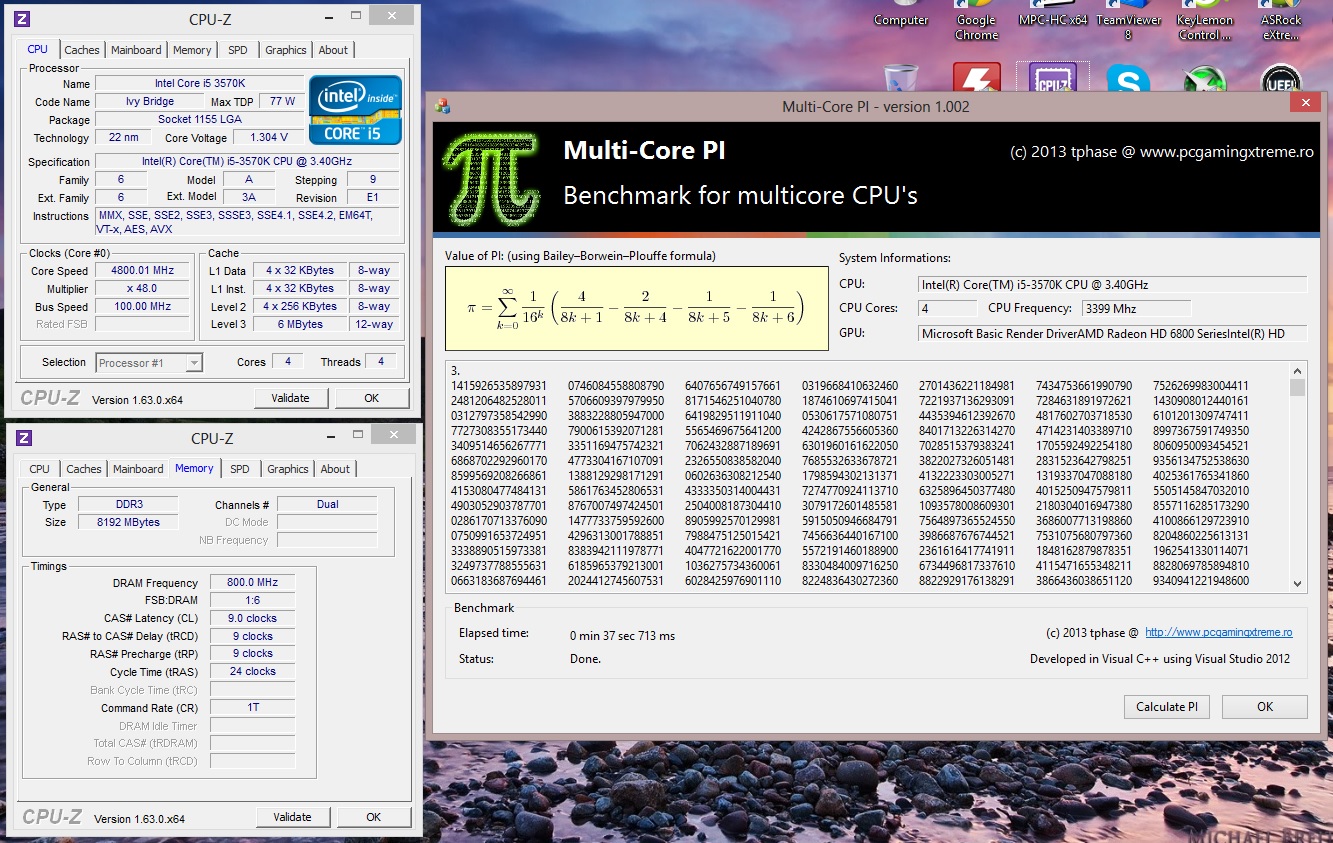
Task: Select the MPC-HC x64 desktop shortcut
Action: pos(1052,18)
